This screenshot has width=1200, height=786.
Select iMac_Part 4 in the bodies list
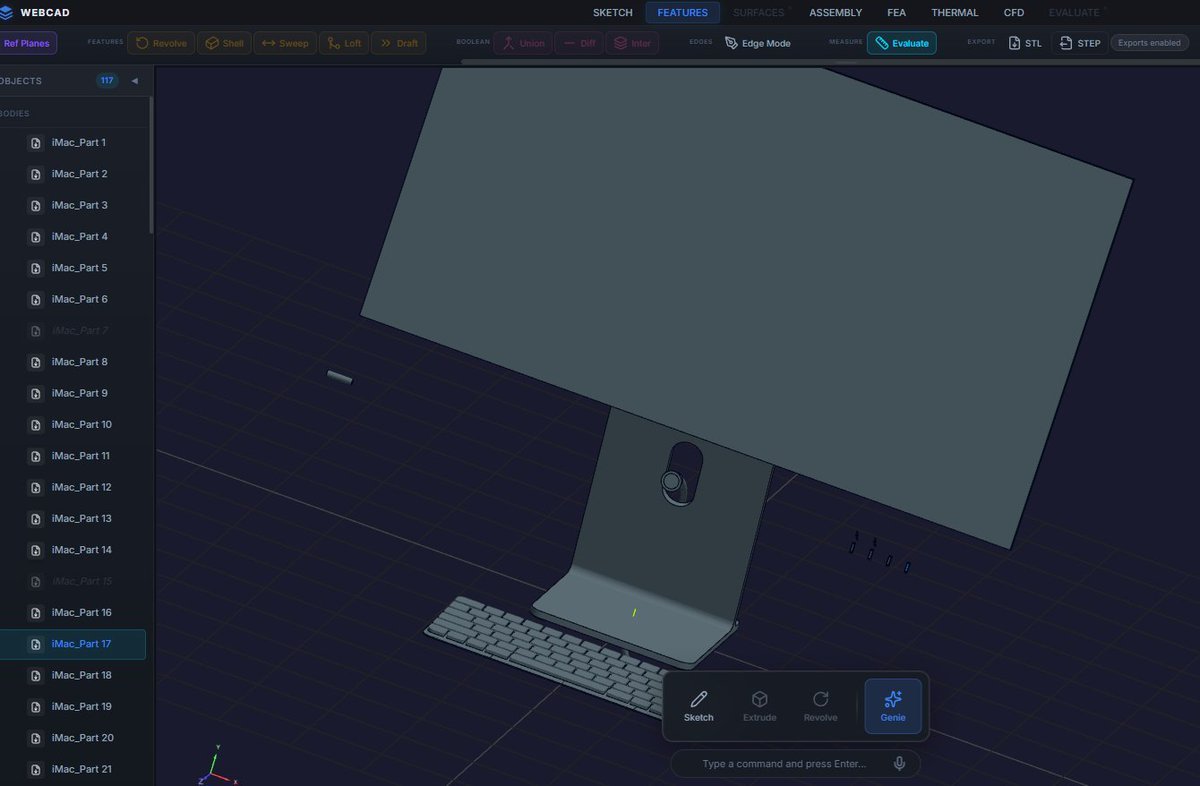point(74,237)
